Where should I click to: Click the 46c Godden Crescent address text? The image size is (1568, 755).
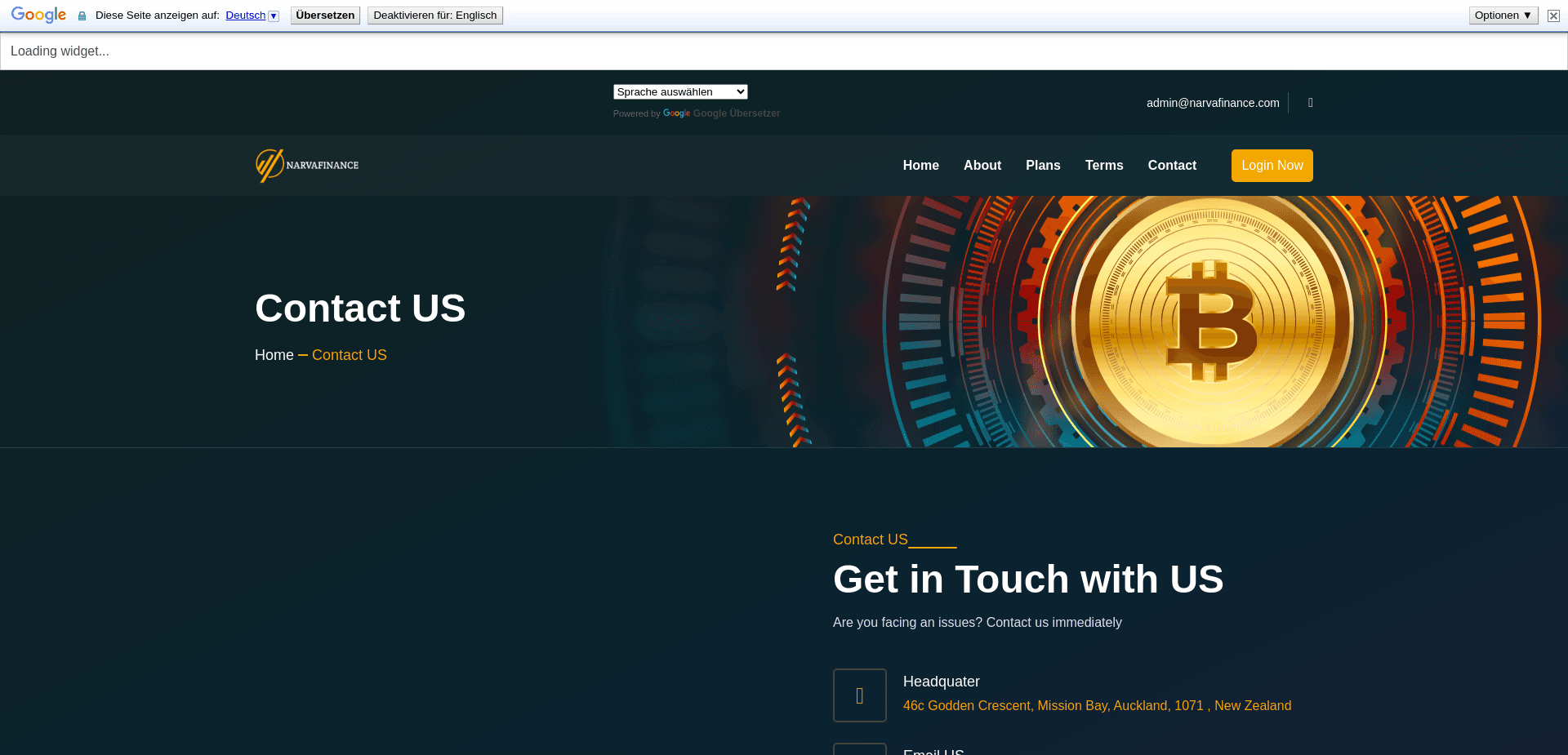(1096, 705)
